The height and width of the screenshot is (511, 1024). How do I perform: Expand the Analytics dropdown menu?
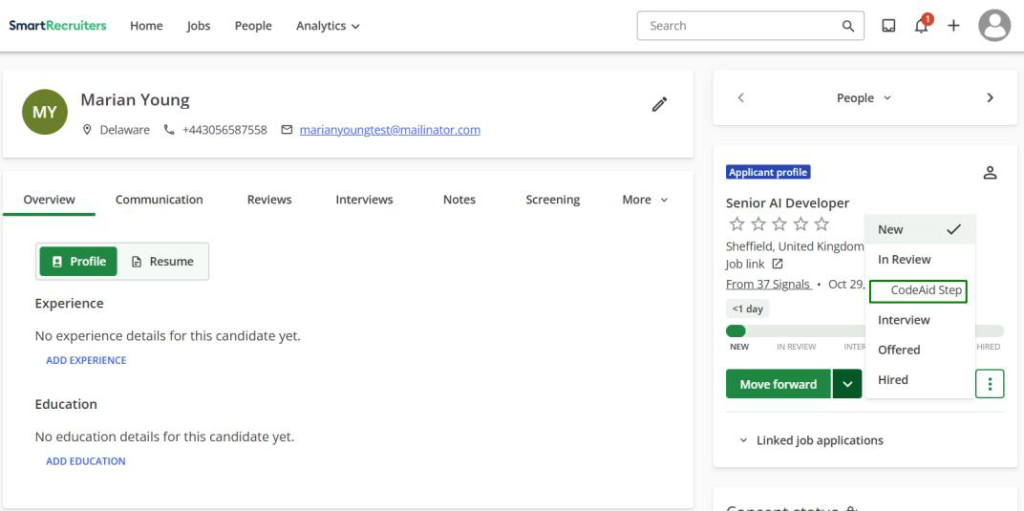[x=327, y=26]
